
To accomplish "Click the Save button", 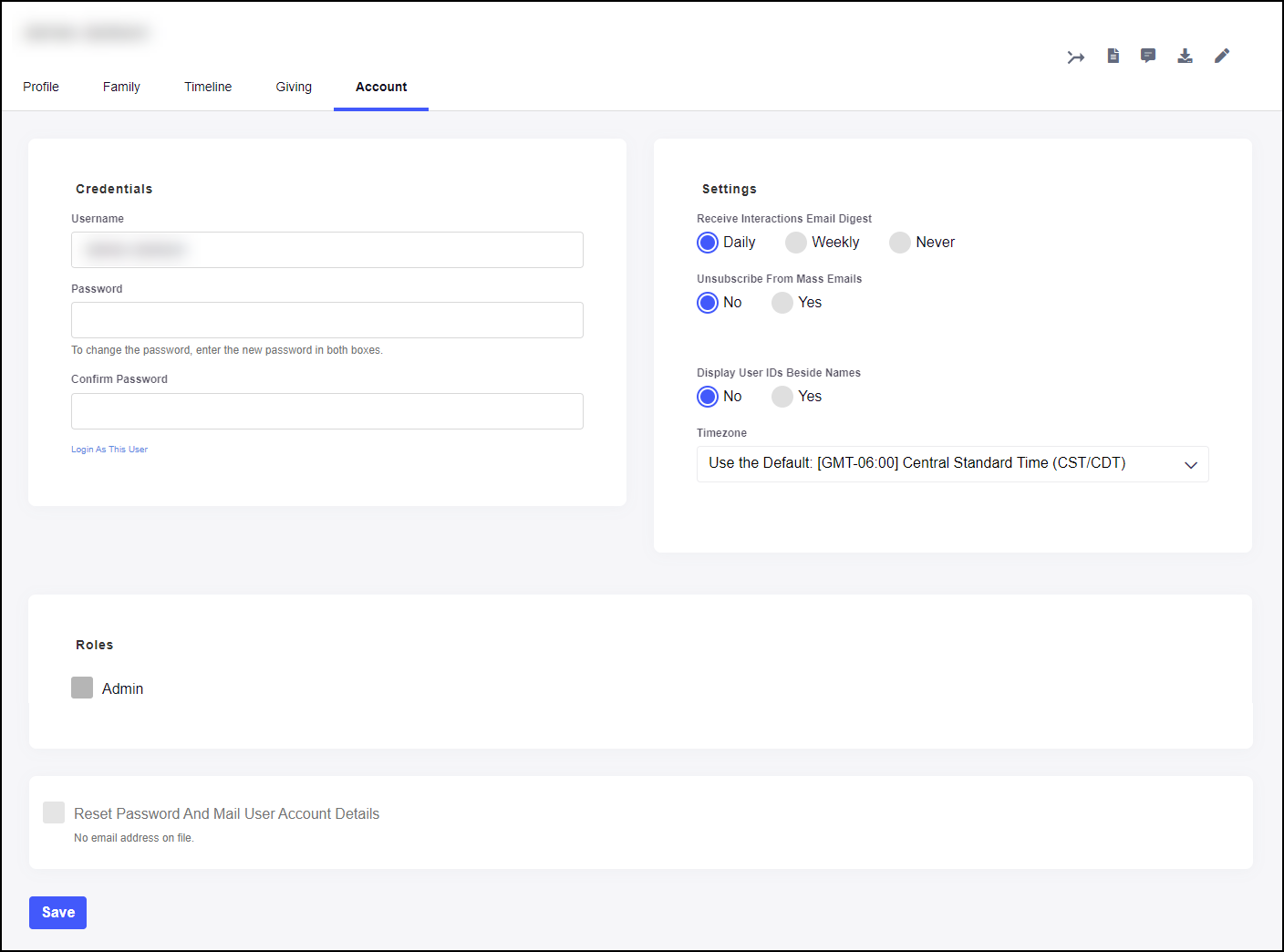I will pos(57,913).
